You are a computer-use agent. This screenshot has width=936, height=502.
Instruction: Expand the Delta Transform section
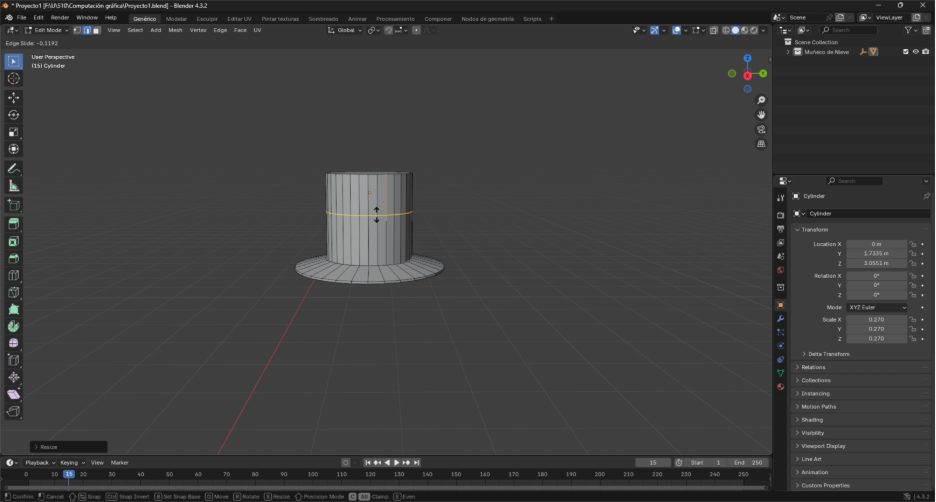828,354
